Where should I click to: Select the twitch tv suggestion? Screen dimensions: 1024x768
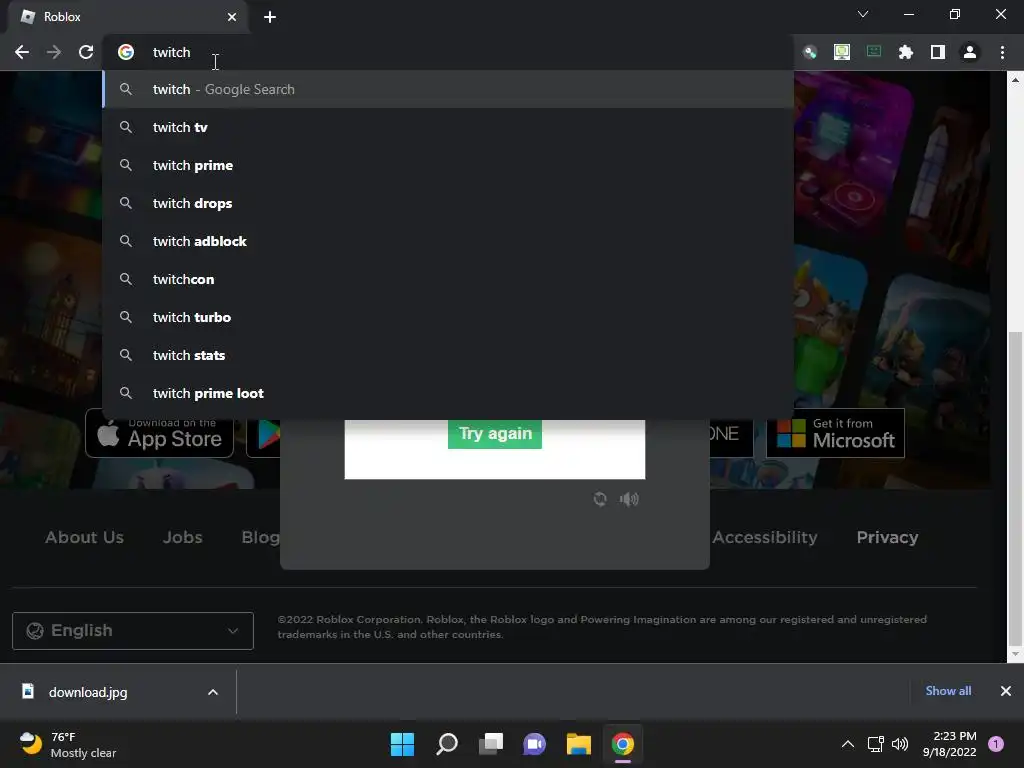click(x=448, y=127)
